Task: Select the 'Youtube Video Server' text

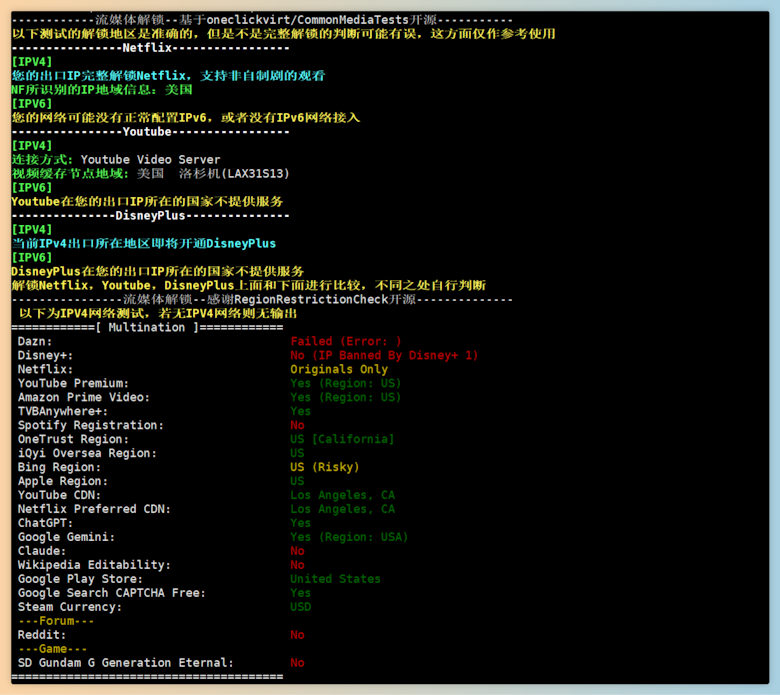Action: click(150, 160)
